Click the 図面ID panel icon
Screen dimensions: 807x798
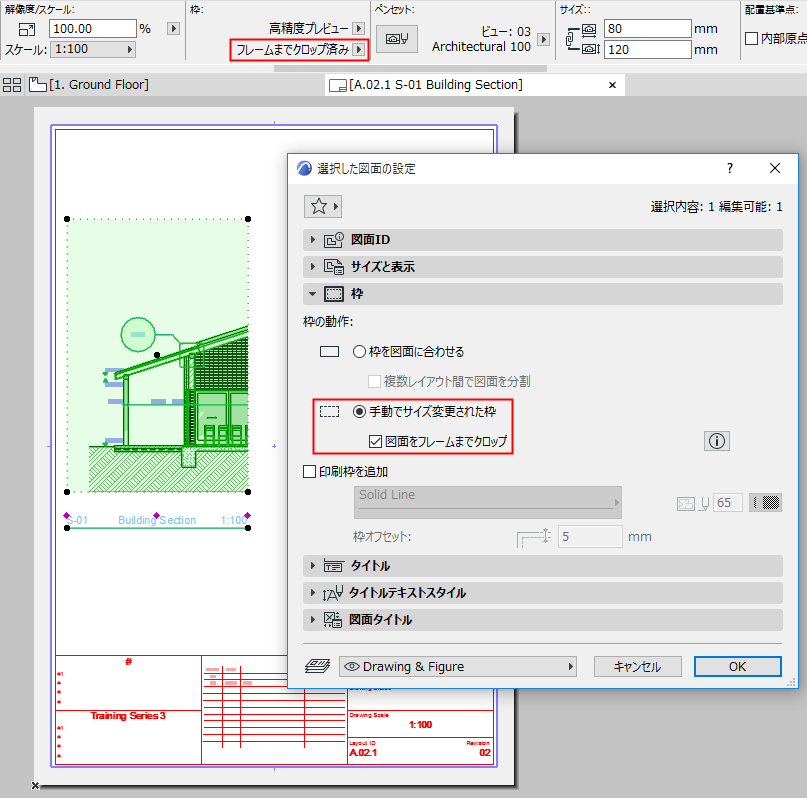pyautogui.click(x=334, y=240)
